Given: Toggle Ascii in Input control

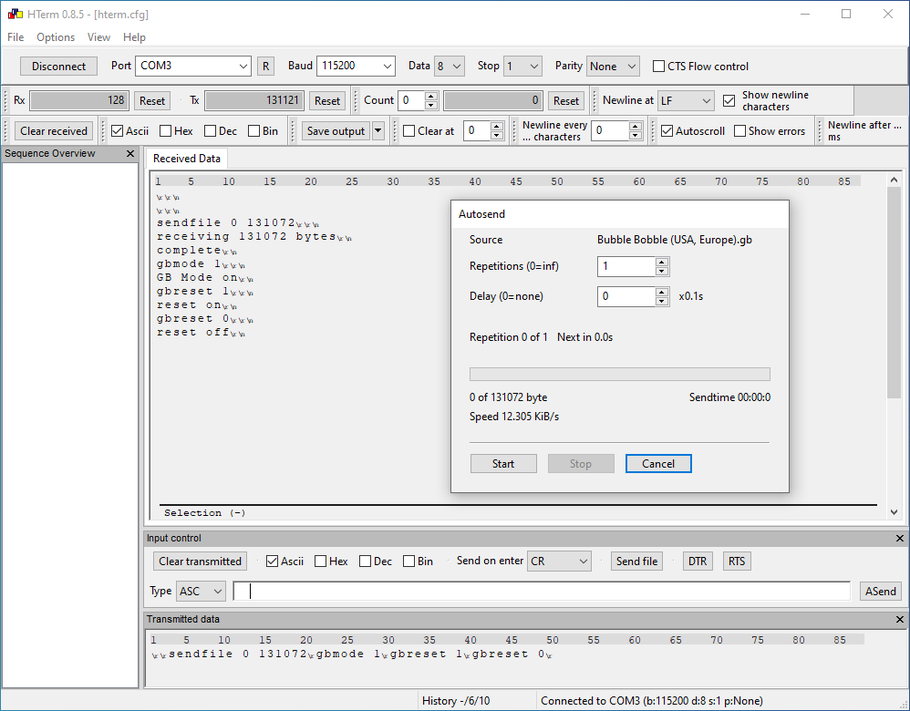Looking at the screenshot, I should tap(272, 561).
